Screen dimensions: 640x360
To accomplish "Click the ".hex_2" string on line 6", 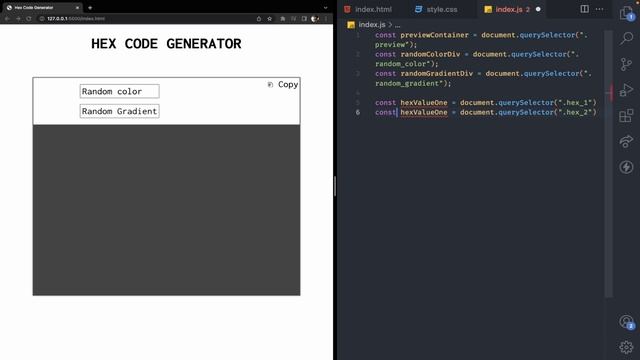I will click(x=575, y=112).
